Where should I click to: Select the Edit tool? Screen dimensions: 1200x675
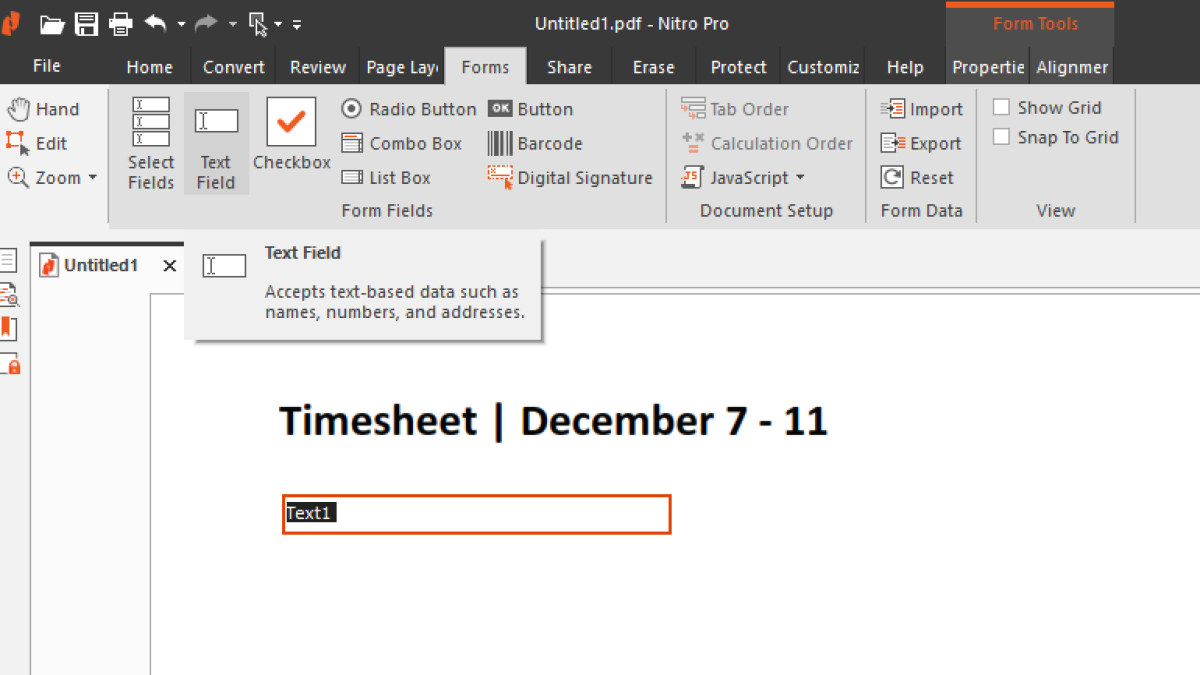pos(40,143)
